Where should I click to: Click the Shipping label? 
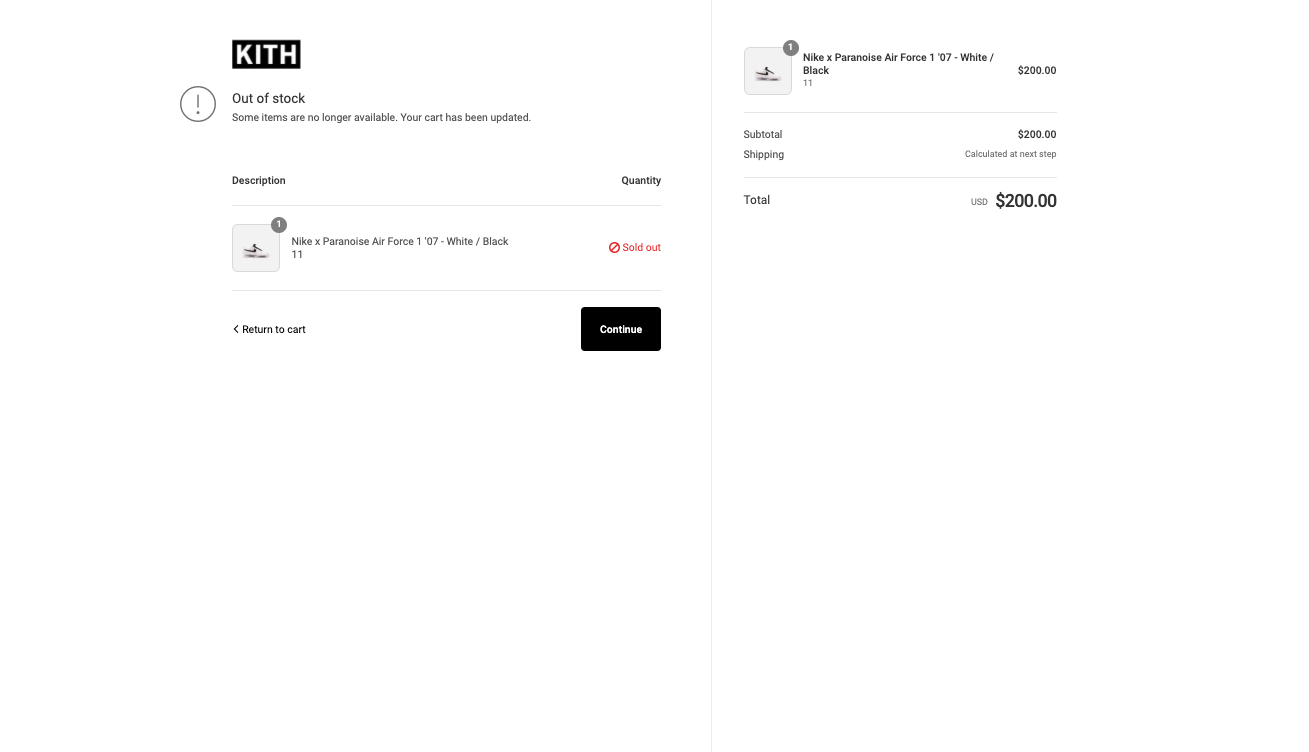coord(764,154)
